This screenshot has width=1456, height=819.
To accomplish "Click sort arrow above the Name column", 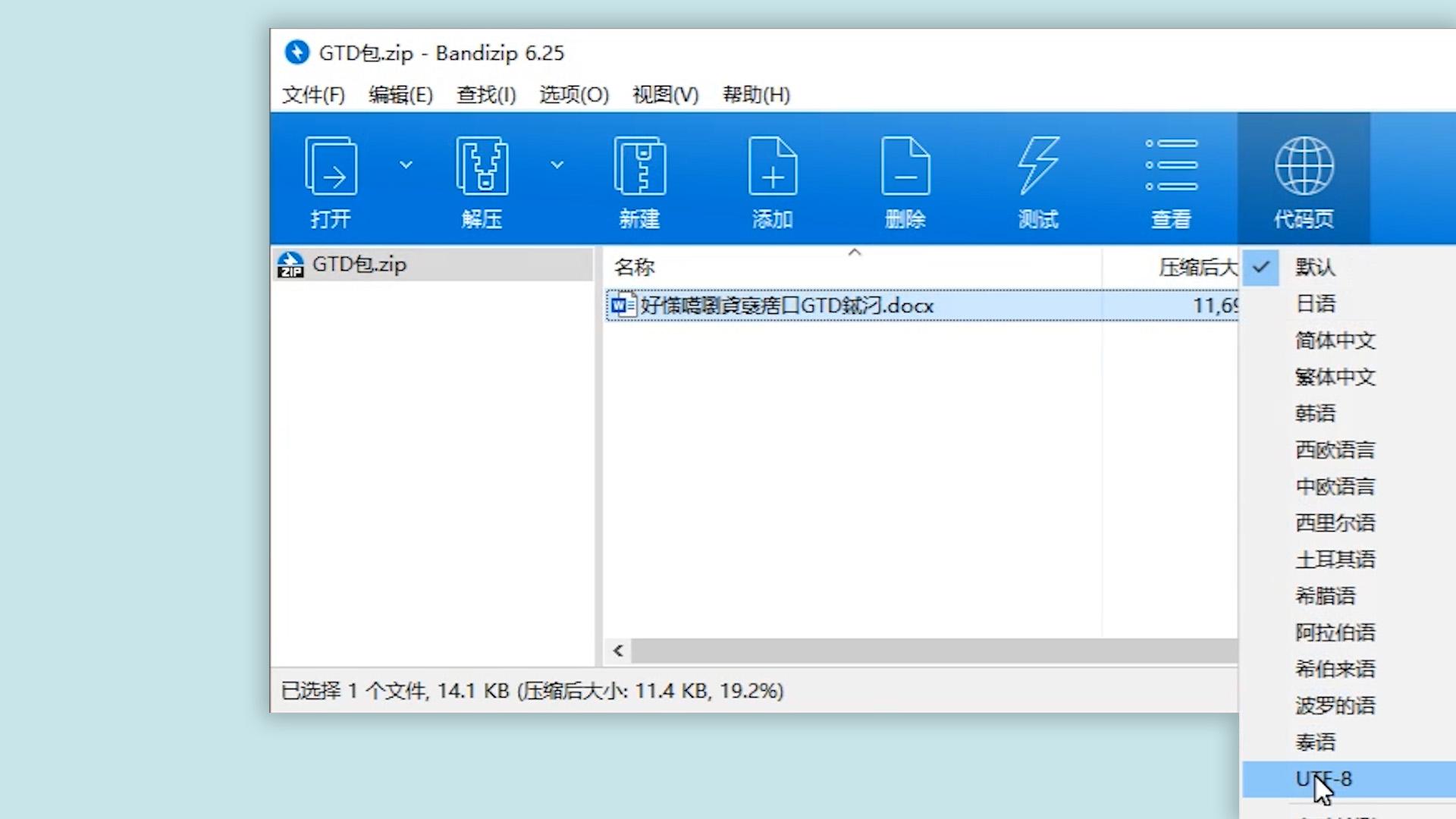I will click(x=855, y=253).
